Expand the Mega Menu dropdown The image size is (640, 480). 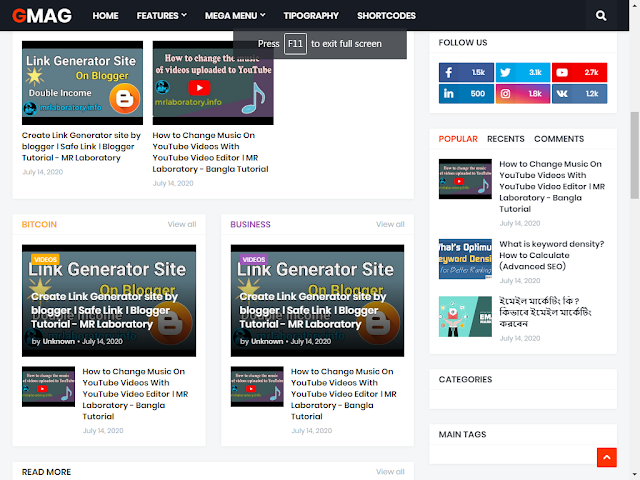(x=235, y=16)
